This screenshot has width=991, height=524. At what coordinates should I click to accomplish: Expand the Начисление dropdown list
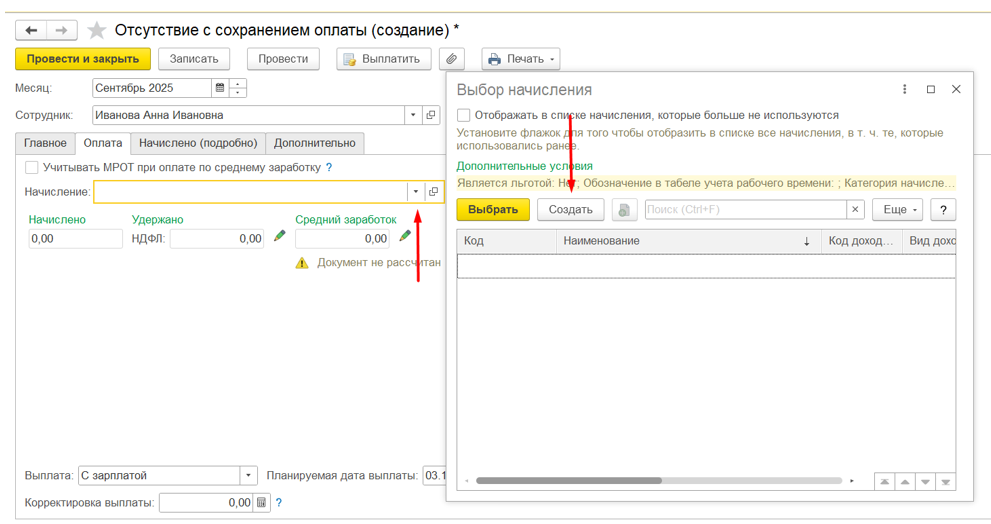[415, 192]
